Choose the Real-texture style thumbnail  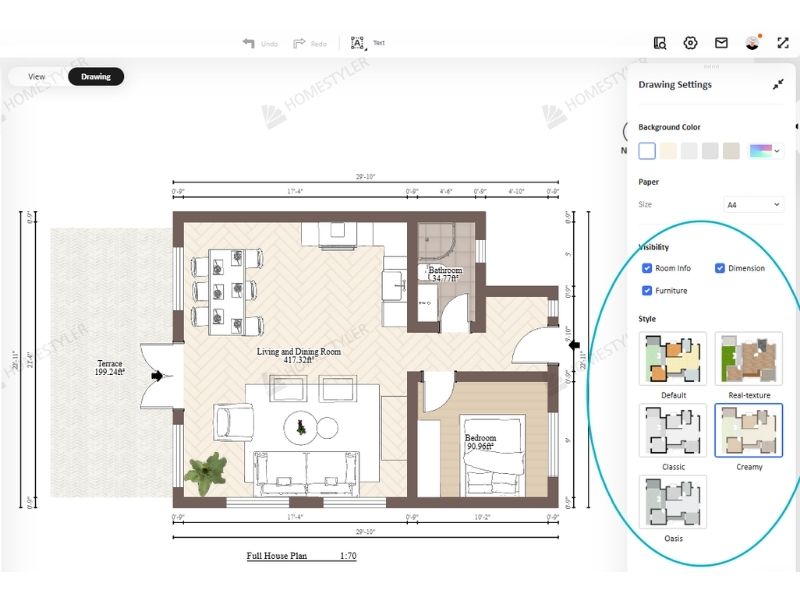(749, 358)
